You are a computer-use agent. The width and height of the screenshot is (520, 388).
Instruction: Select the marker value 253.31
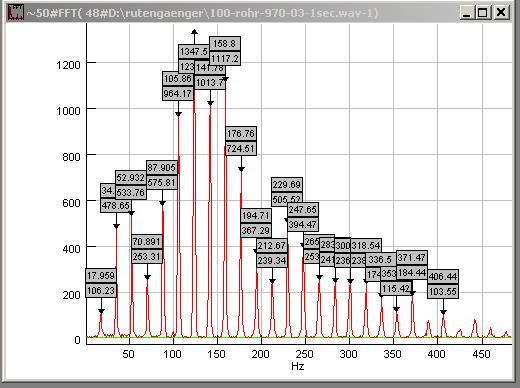[x=147, y=256]
